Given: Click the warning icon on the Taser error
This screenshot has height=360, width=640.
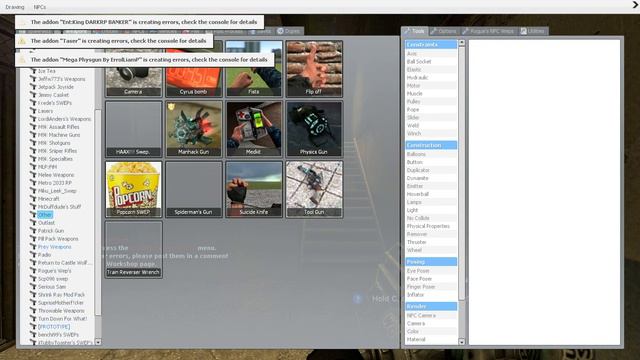Looking at the screenshot, I should [22, 41].
